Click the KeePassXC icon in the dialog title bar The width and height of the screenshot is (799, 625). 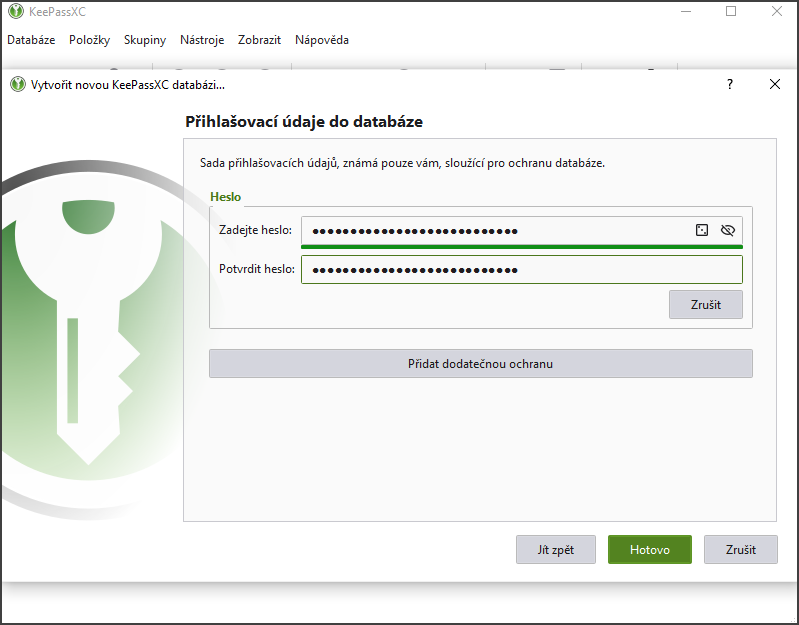tap(18, 85)
